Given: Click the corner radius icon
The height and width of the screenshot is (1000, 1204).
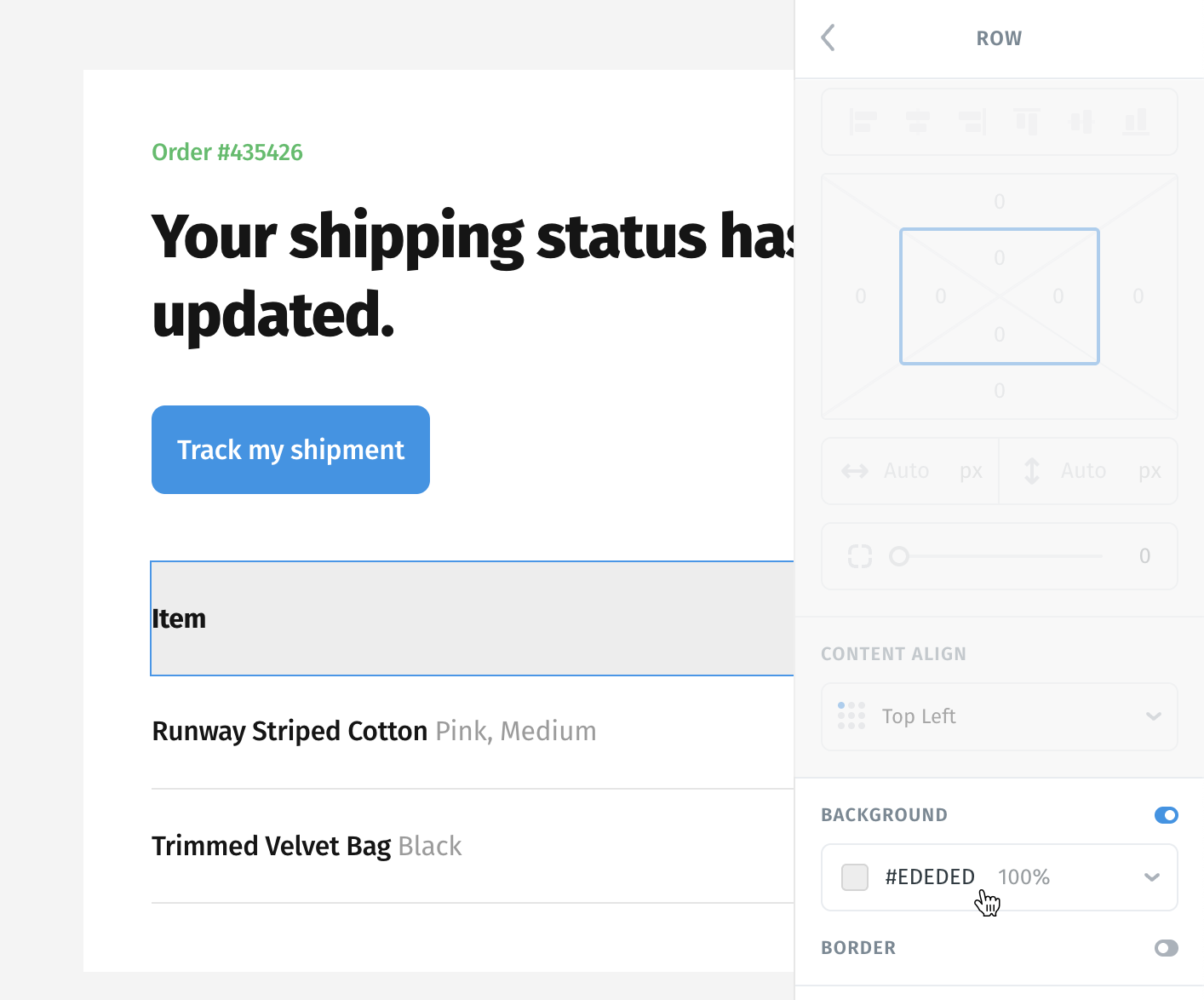Looking at the screenshot, I should pyautogui.click(x=860, y=556).
